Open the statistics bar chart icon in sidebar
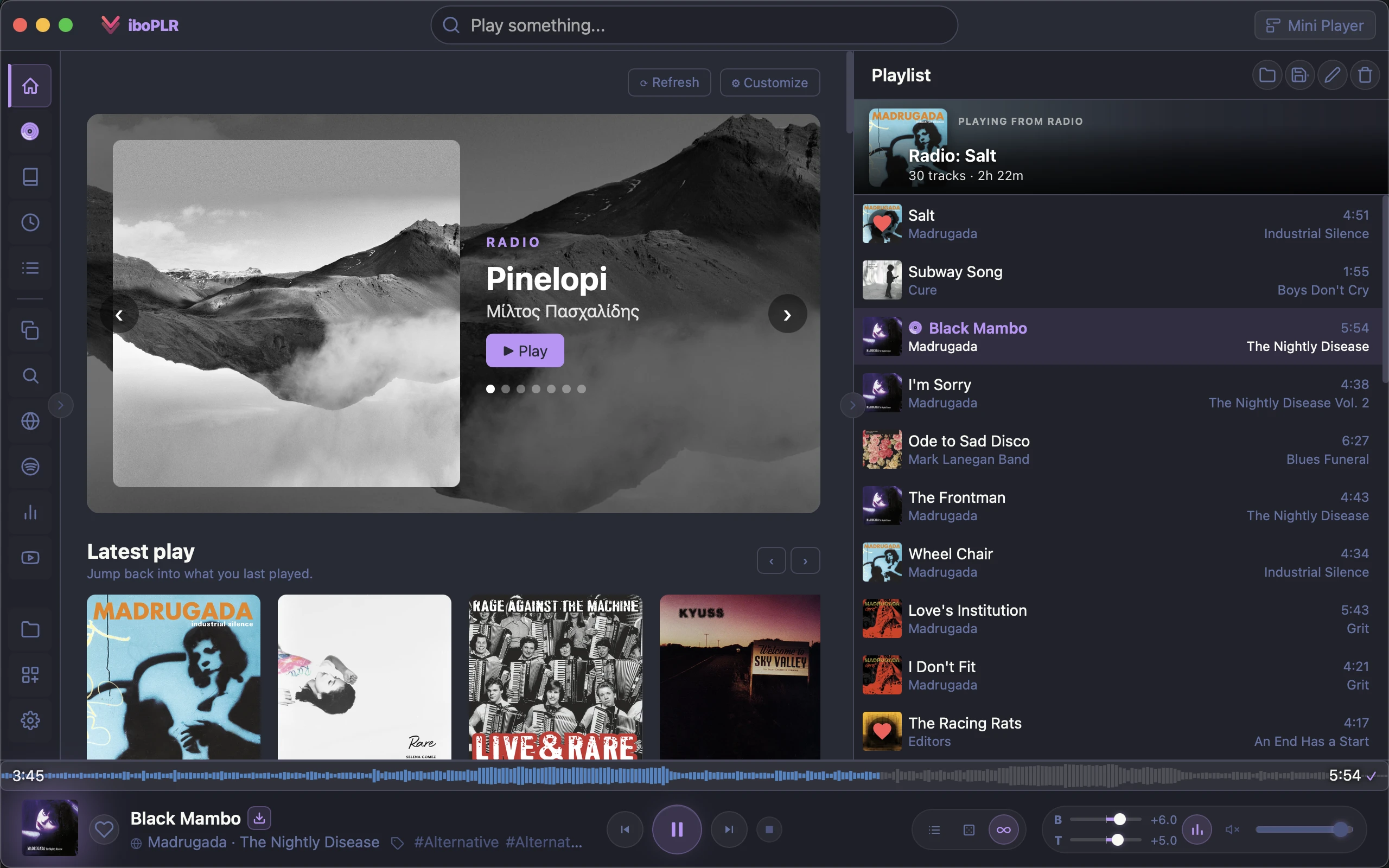Viewport: 1389px width, 868px height. 30,512
